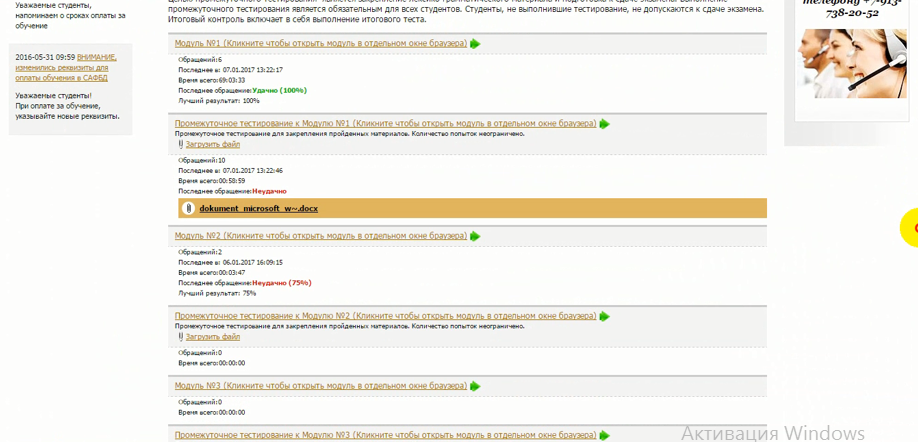Image resolution: width=918 pixels, height=442 pixels.
Task: Open Модуль №1 link in separate window
Action: [320, 44]
